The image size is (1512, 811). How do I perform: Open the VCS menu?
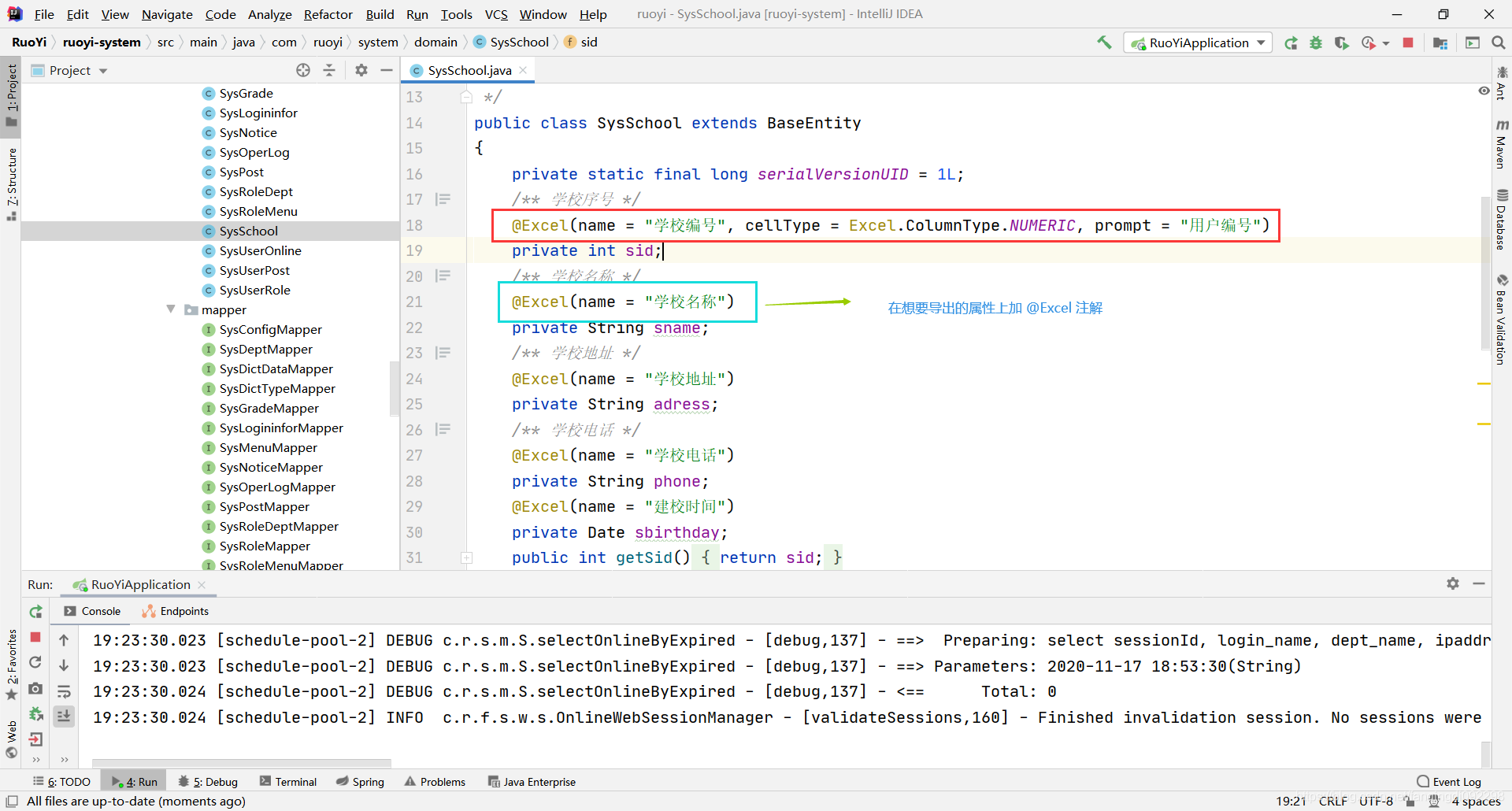[x=496, y=14]
